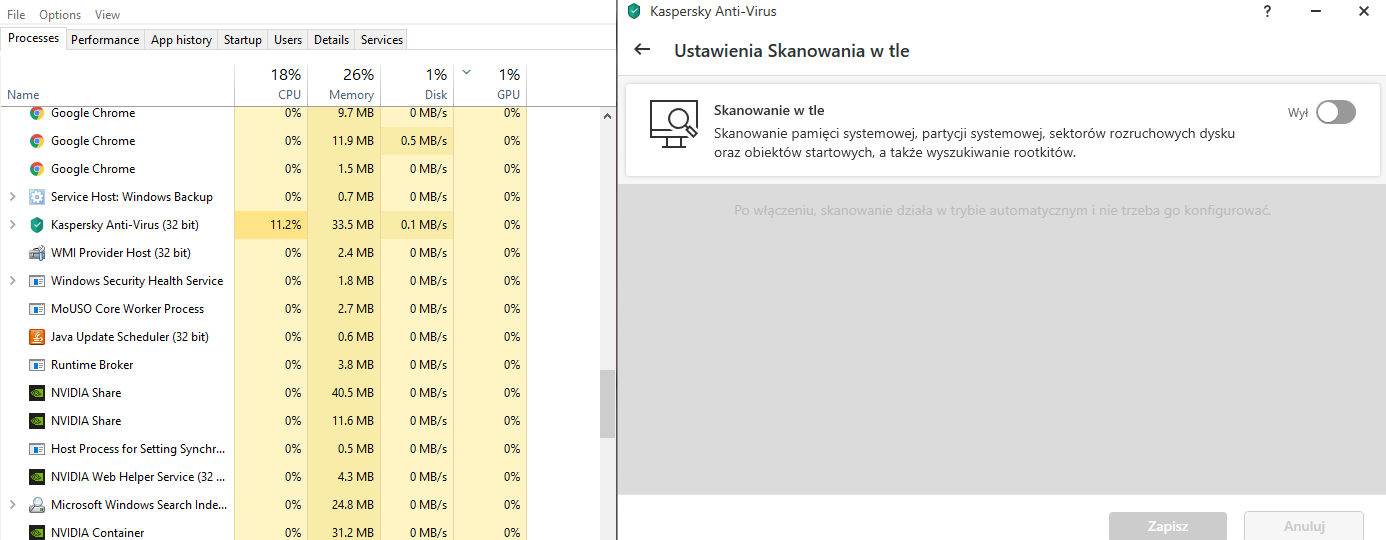
Task: Expand Windows Security Health Service row
Action: click(12, 281)
